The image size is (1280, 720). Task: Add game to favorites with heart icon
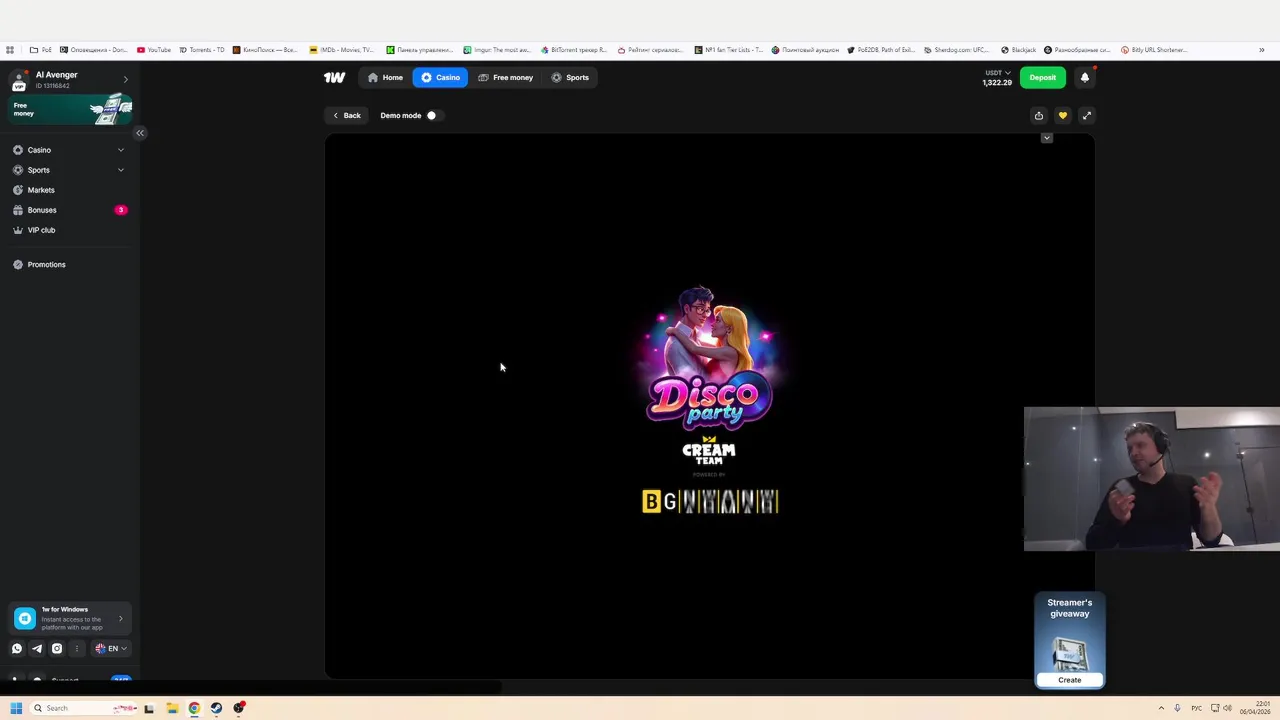(1063, 115)
